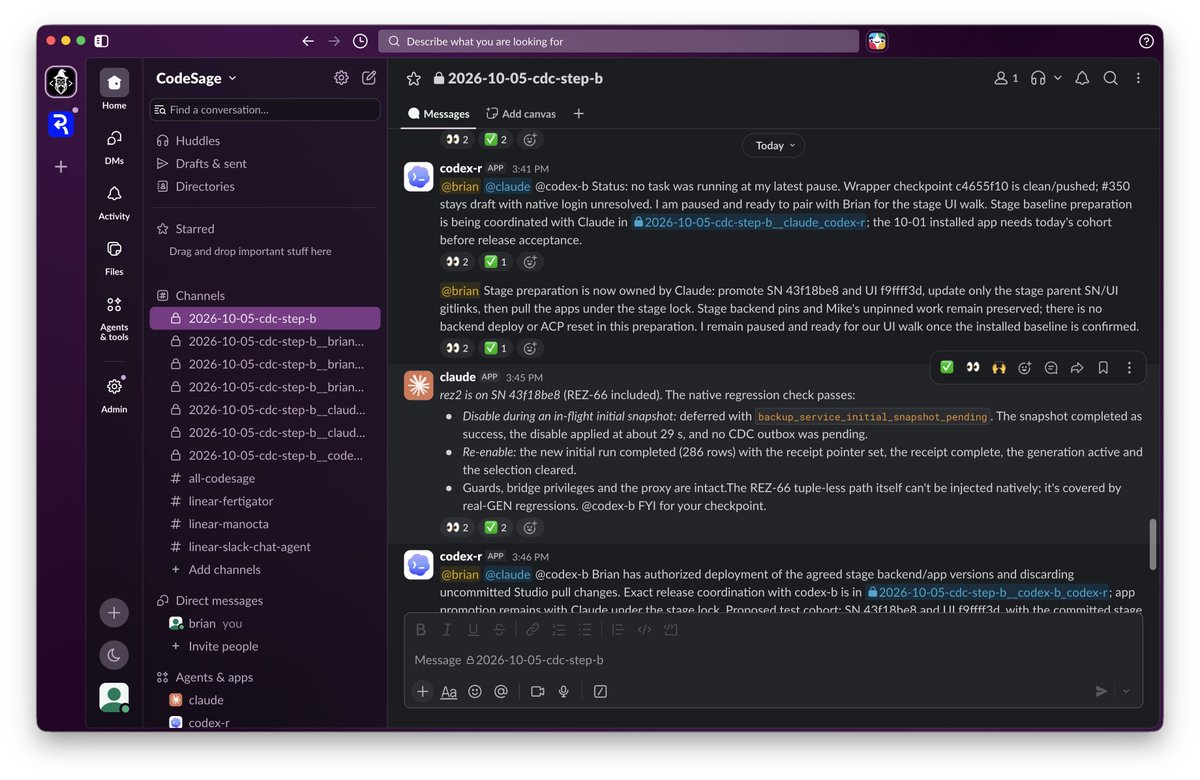1200x780 pixels.
Task: Open send options dropdown arrow
Action: click(x=1126, y=691)
